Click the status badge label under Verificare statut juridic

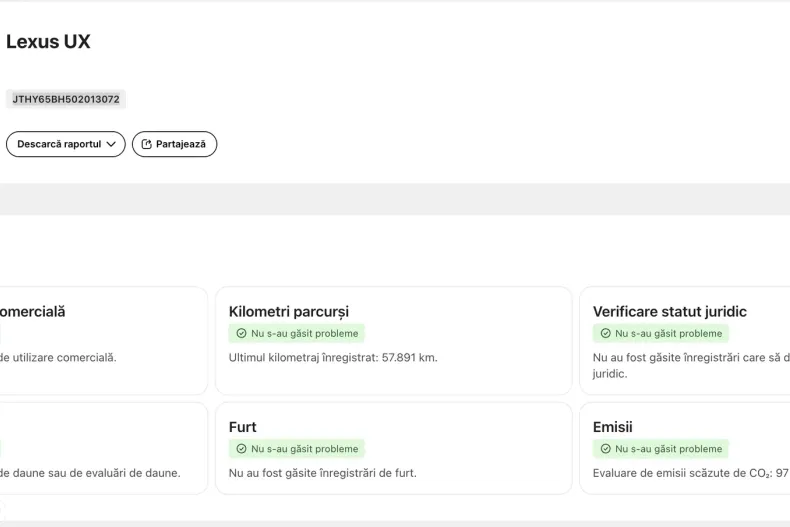[668, 334]
